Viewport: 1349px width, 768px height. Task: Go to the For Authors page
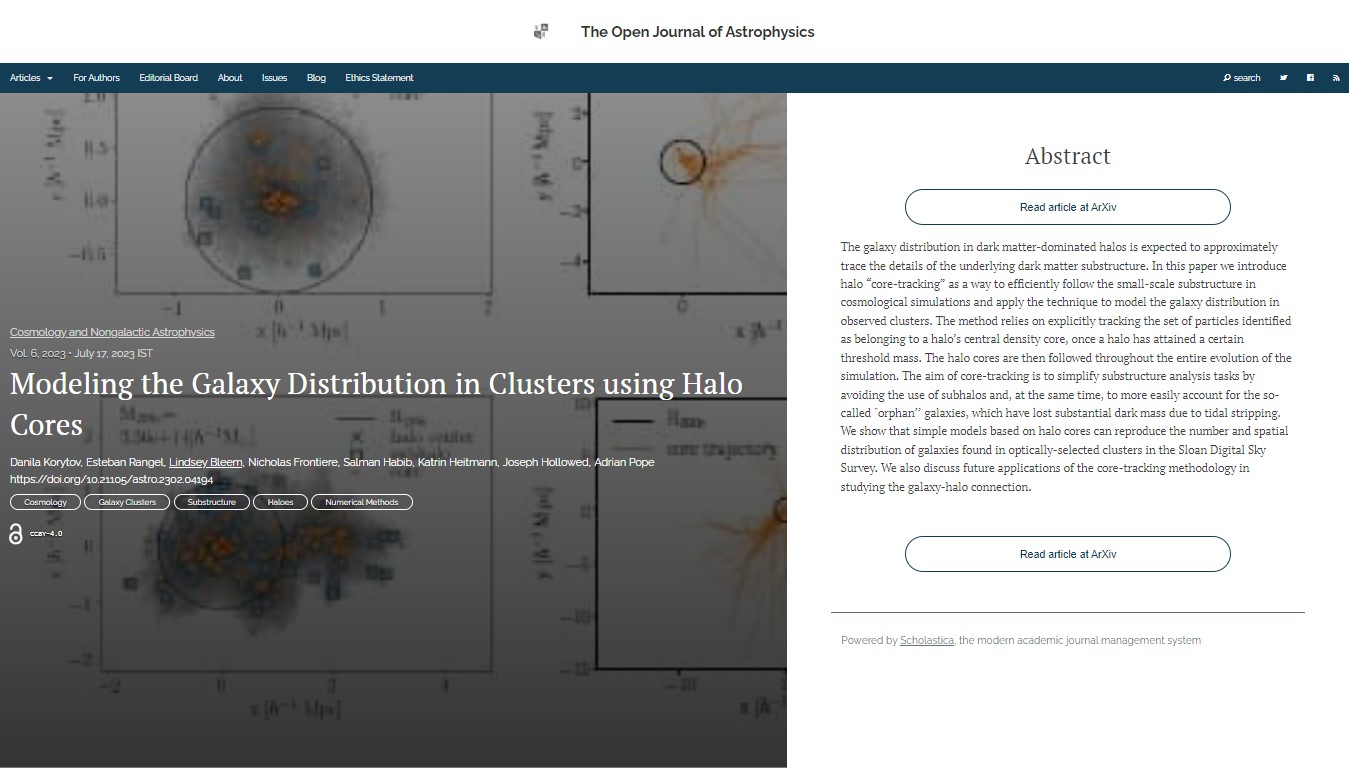pos(96,78)
